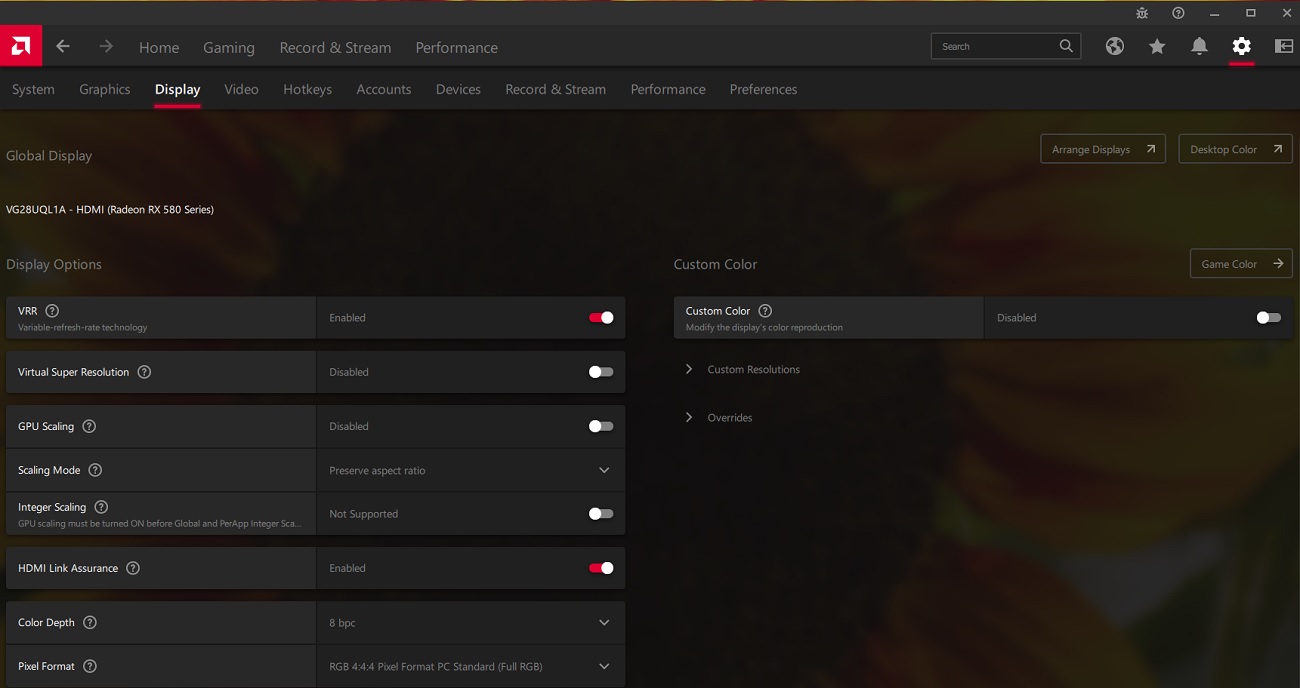Open Record & Stream in top navigation
1300x688 pixels.
(x=335, y=47)
